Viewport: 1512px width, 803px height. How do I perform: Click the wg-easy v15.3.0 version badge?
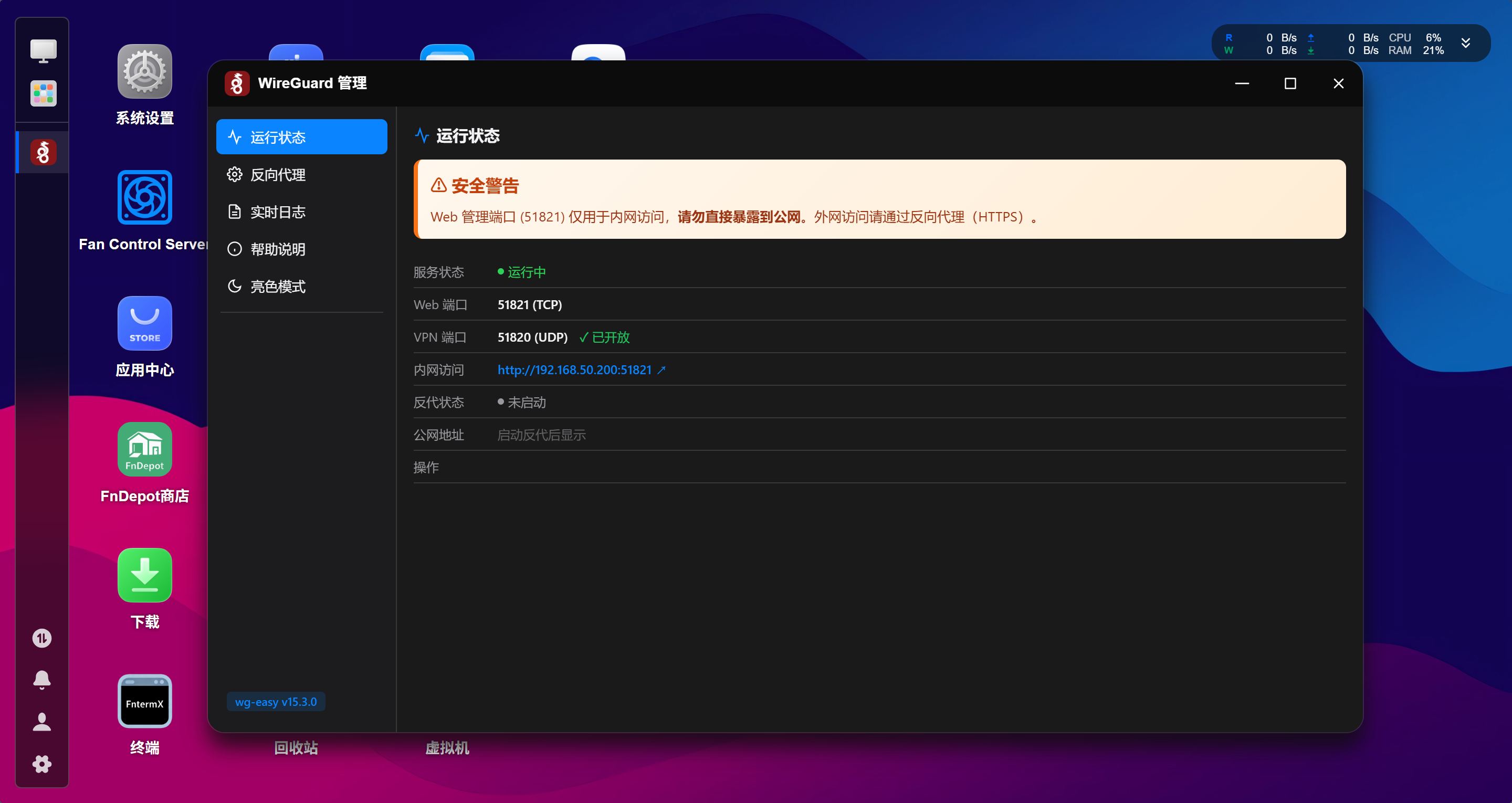276,702
